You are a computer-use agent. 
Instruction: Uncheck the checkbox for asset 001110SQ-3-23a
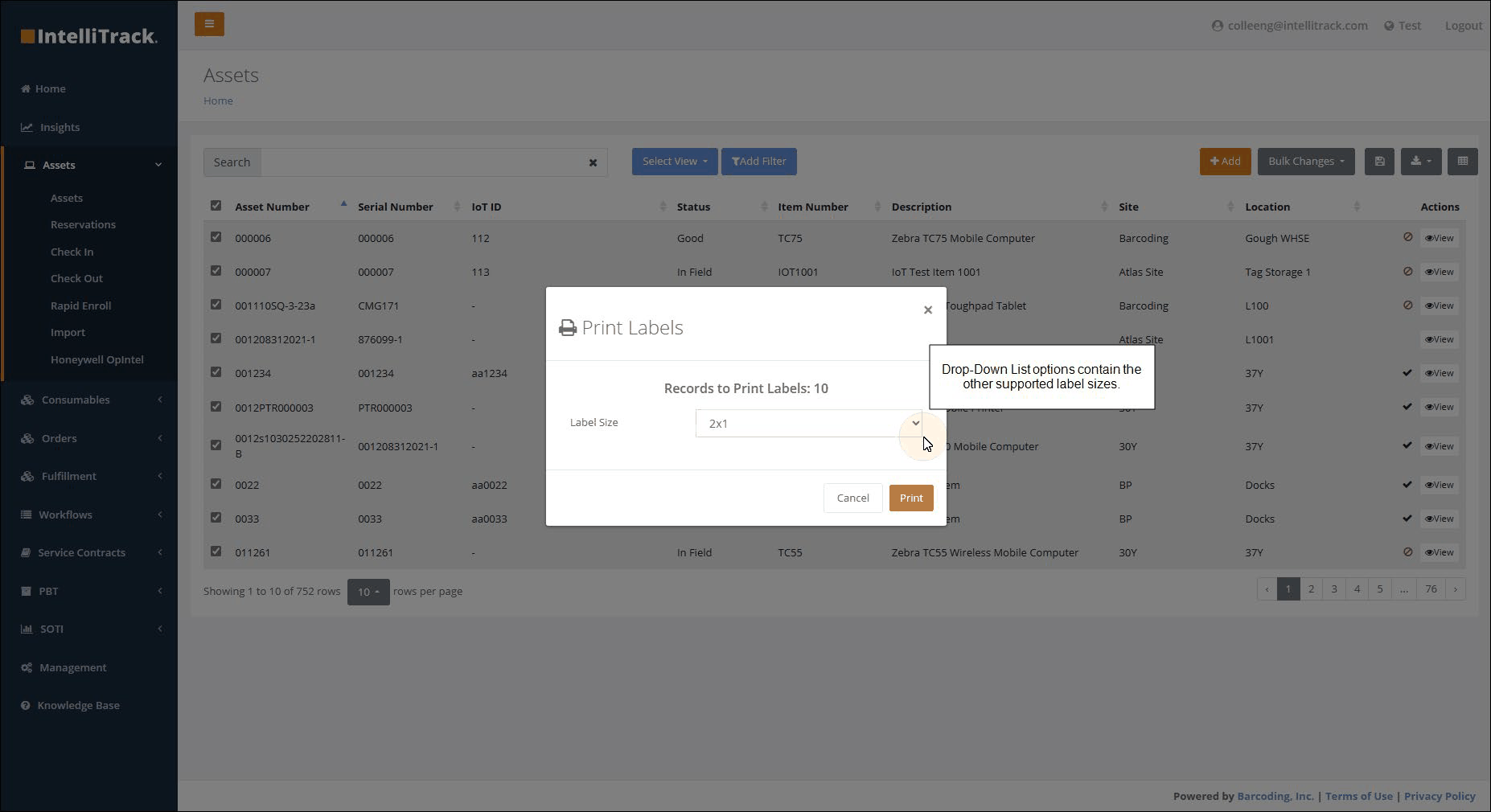tap(216, 305)
